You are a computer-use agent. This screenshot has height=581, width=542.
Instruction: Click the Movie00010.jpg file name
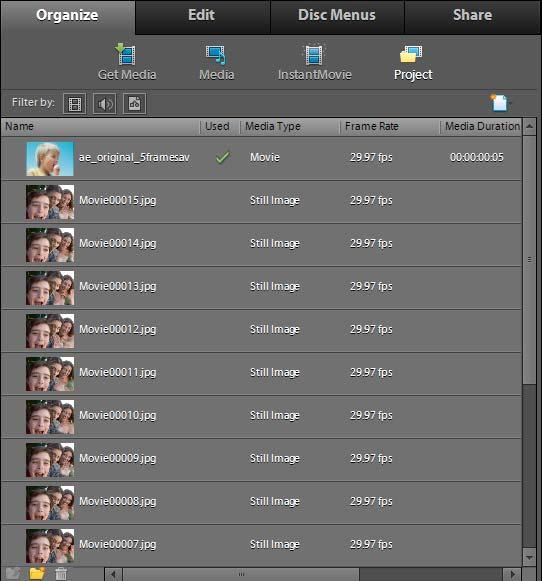117,415
